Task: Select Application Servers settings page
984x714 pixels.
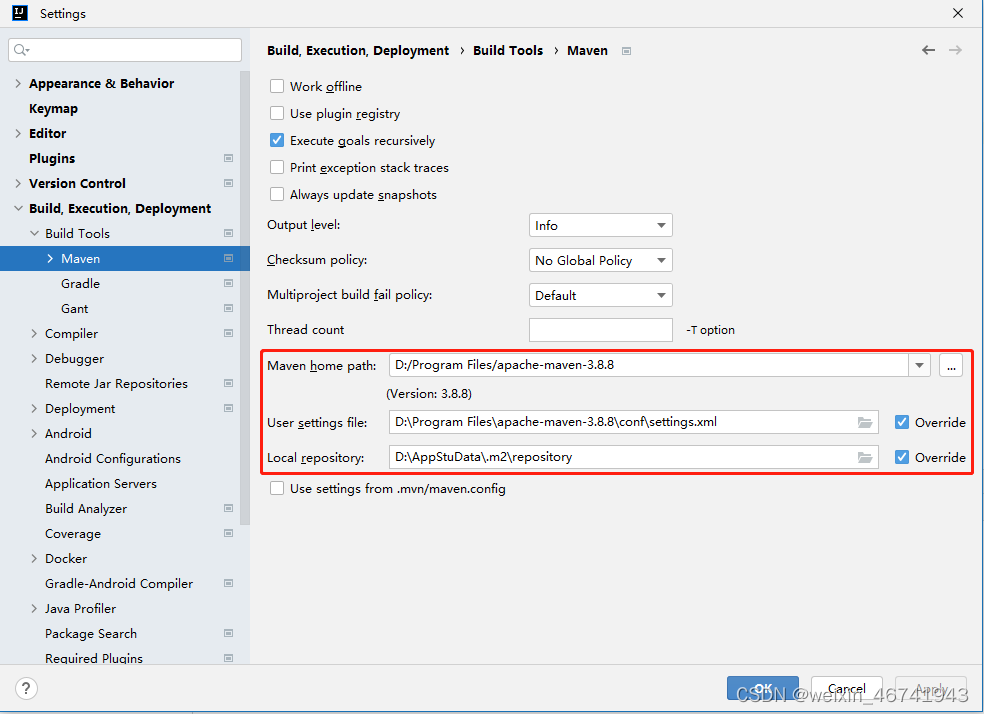Action: pyautogui.click(x=101, y=484)
